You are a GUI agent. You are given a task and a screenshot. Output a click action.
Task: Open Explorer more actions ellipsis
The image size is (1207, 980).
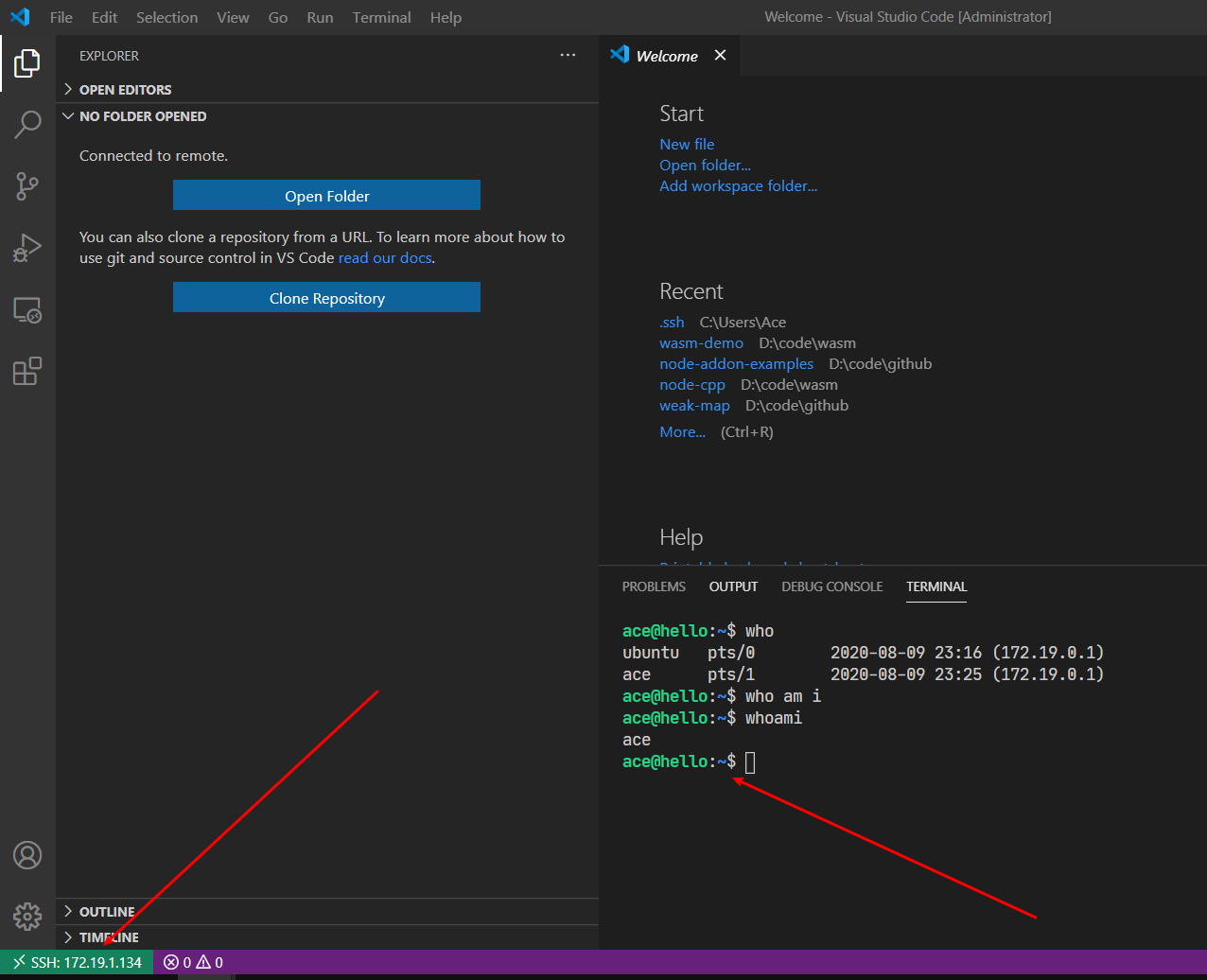[x=568, y=56]
